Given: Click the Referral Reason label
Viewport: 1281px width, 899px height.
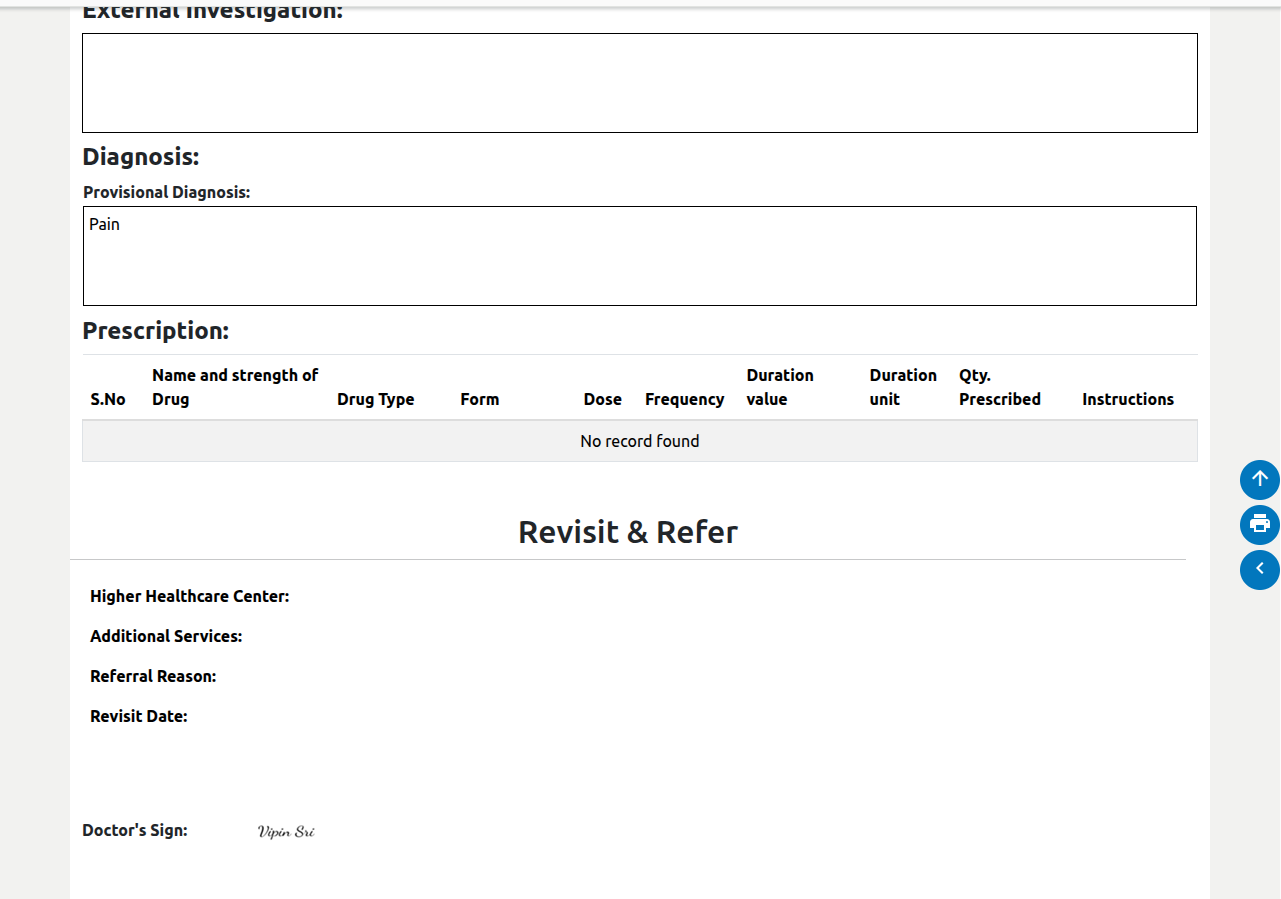Looking at the screenshot, I should pos(153,676).
